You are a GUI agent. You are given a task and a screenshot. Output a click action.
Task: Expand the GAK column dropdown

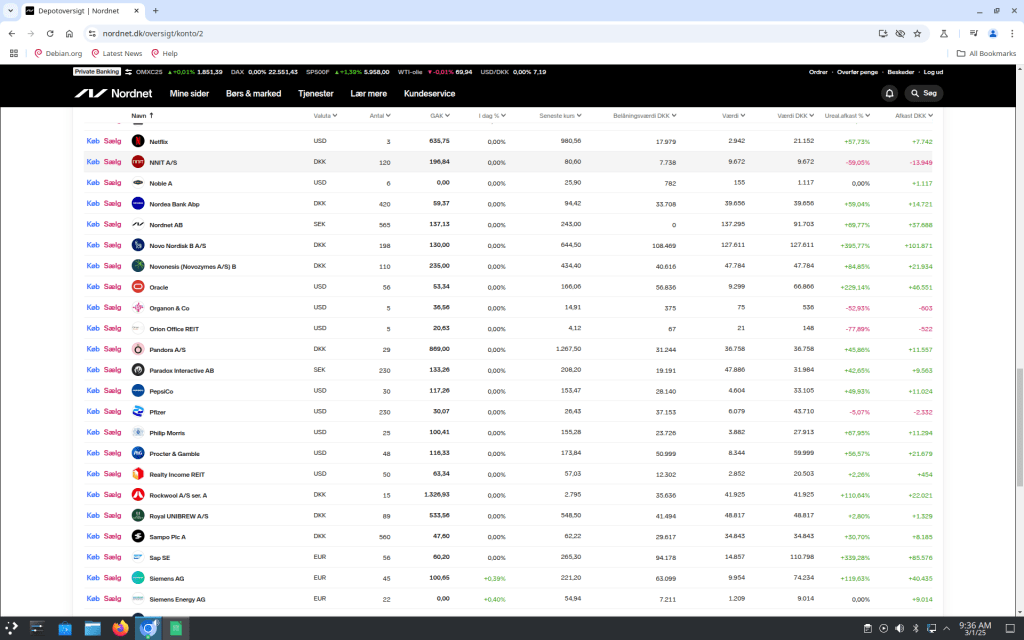click(447, 116)
